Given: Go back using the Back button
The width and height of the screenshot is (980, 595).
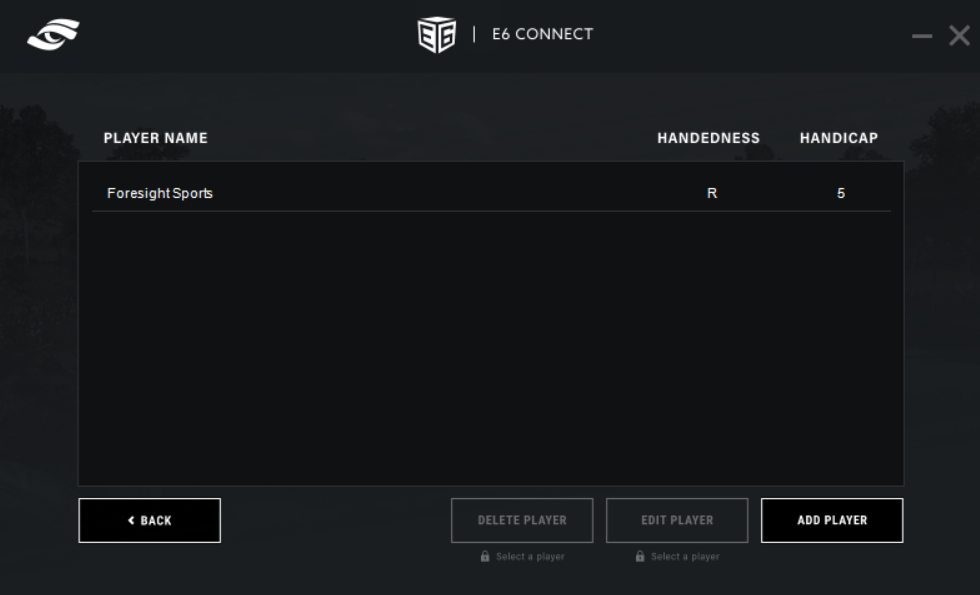Looking at the screenshot, I should coord(150,520).
